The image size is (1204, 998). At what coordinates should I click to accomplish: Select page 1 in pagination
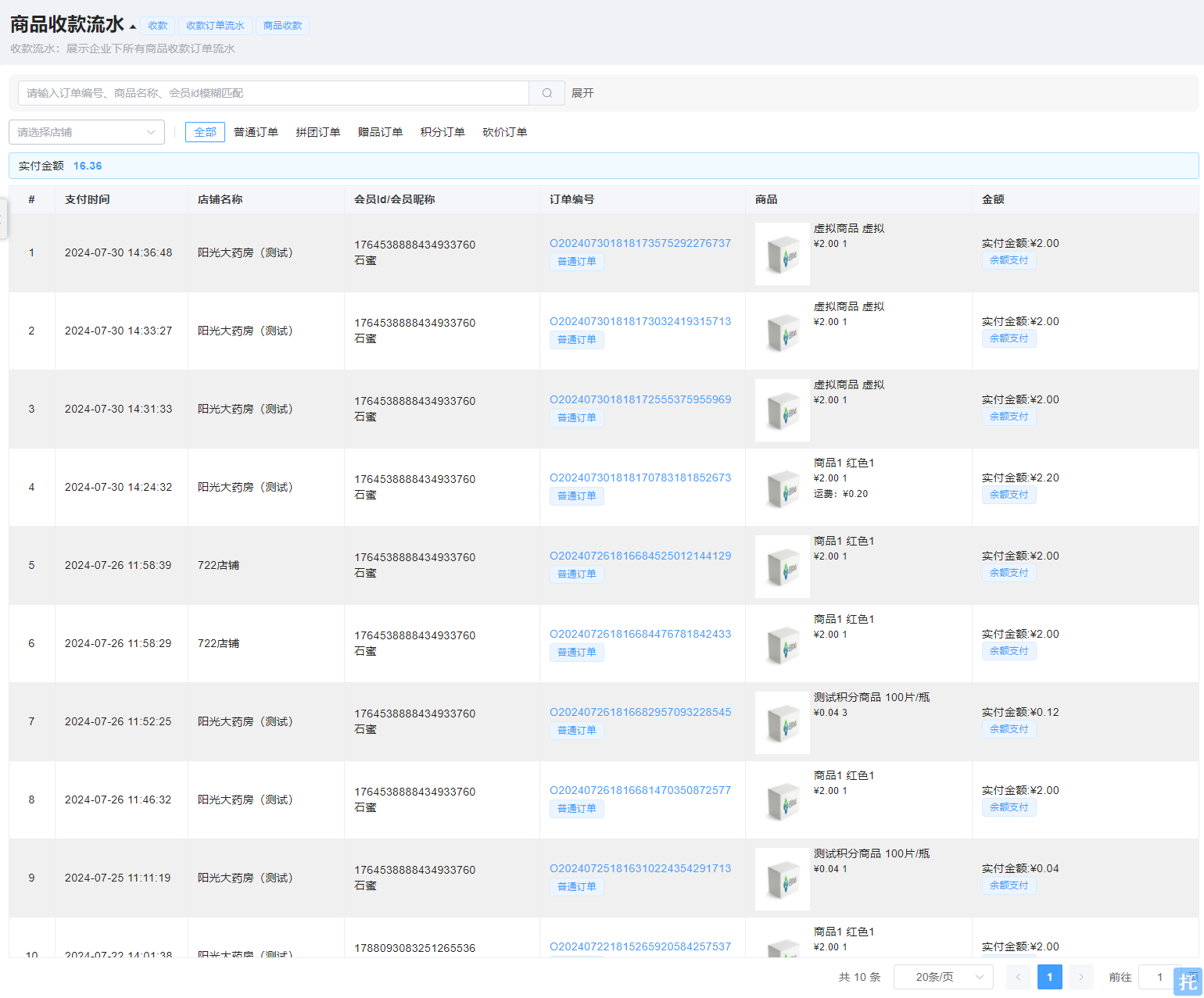coord(1049,977)
